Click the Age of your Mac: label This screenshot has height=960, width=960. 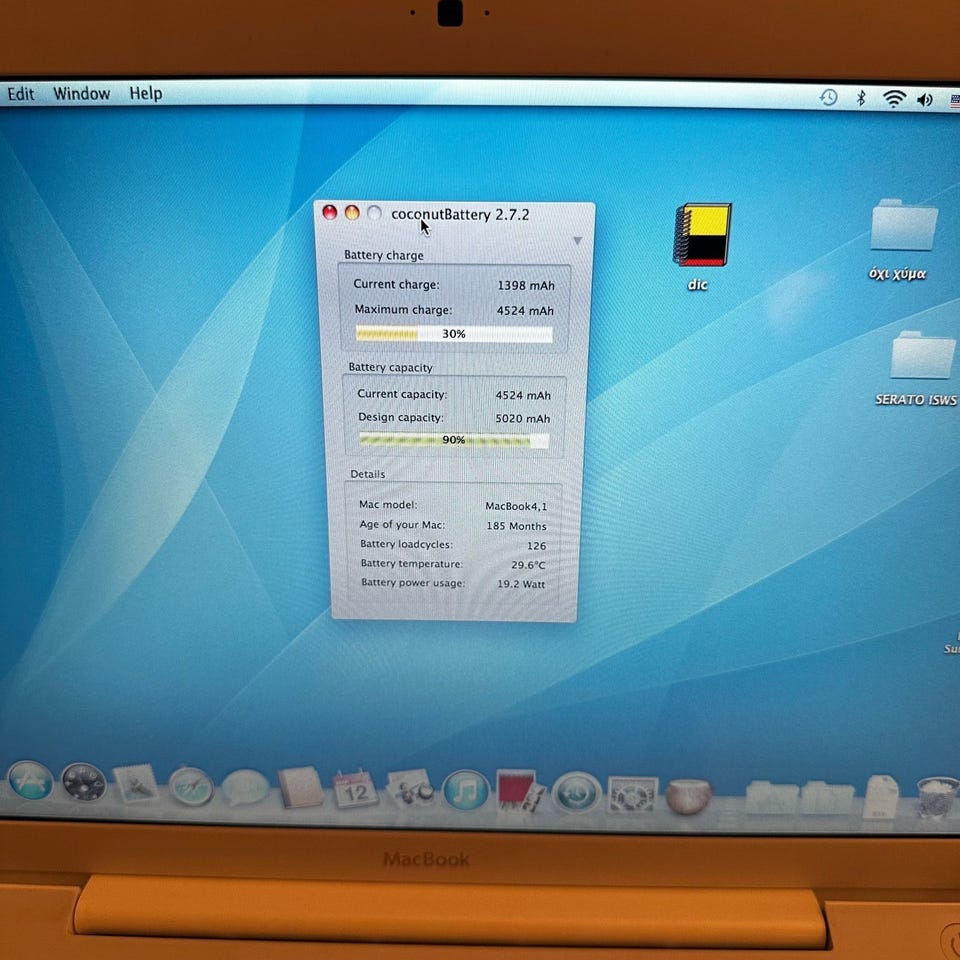[402, 525]
